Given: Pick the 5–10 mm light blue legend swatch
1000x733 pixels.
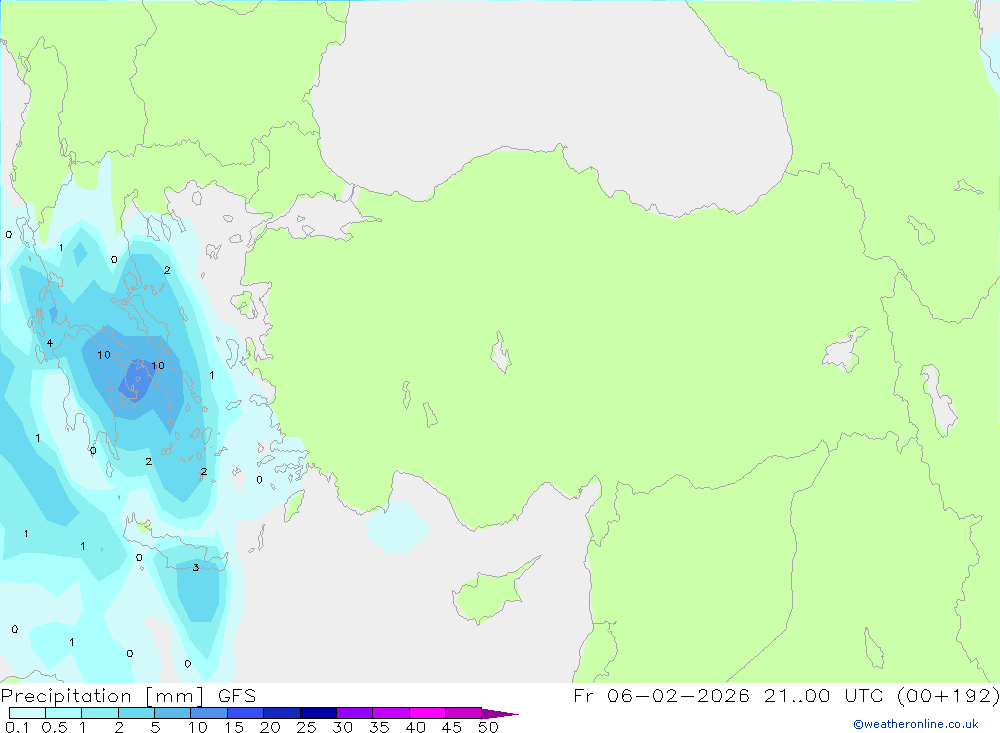Looking at the screenshot, I should (x=173, y=713).
